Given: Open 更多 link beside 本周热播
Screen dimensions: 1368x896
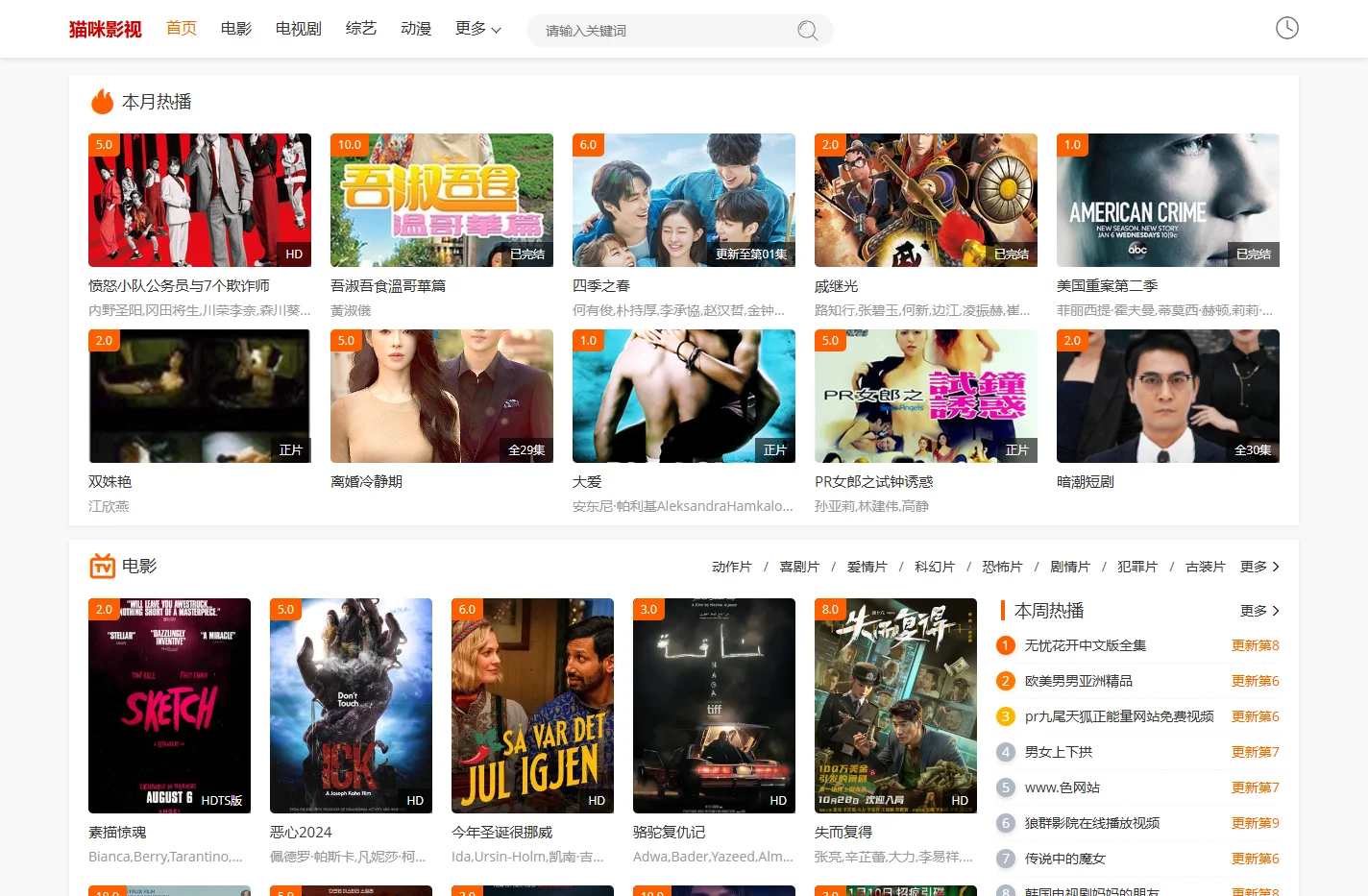Looking at the screenshot, I should (x=1259, y=611).
